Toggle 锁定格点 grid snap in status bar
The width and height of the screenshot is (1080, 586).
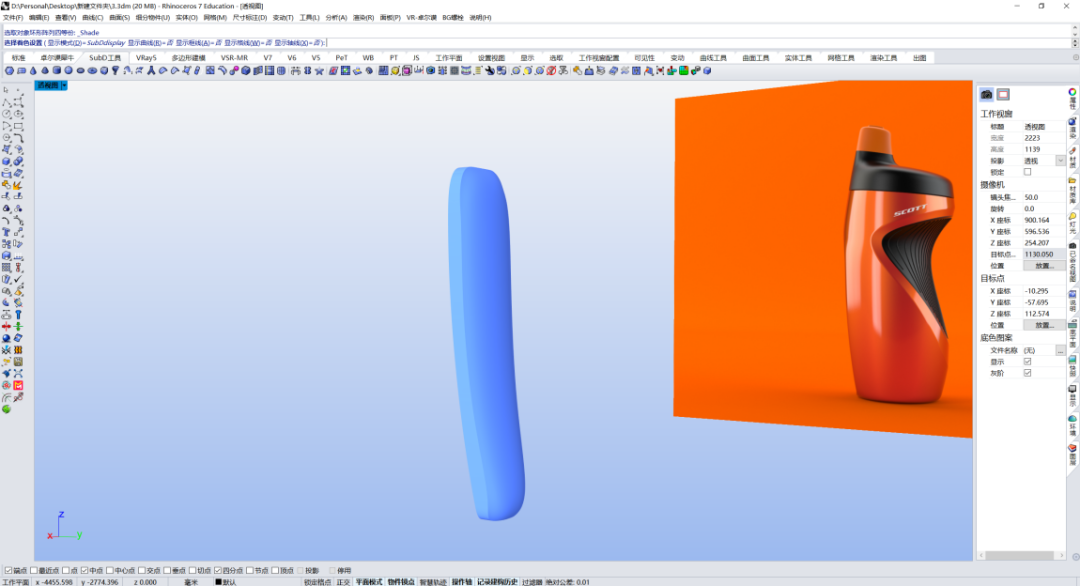coord(318,582)
